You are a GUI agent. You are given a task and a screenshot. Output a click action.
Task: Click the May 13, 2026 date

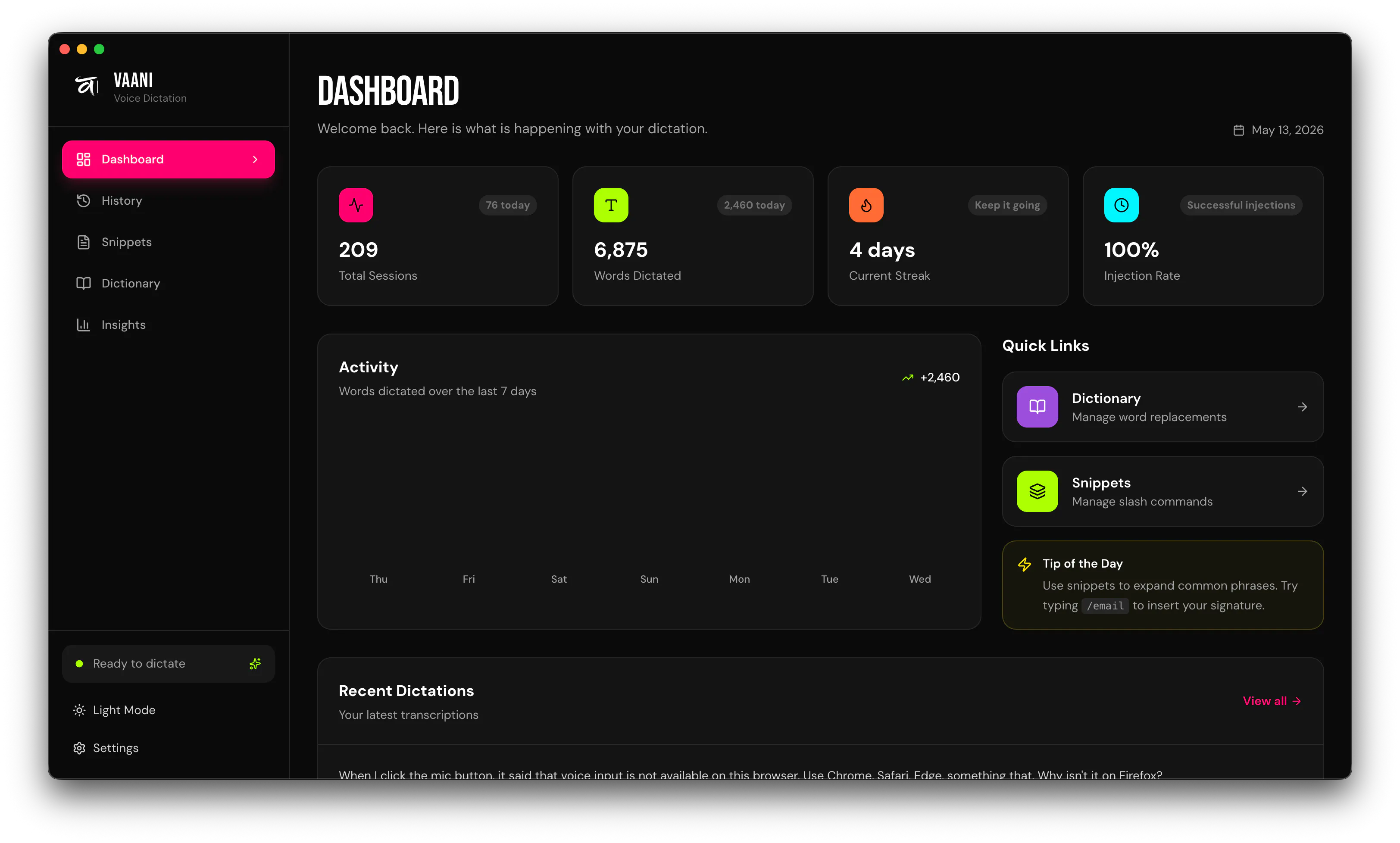(1287, 130)
